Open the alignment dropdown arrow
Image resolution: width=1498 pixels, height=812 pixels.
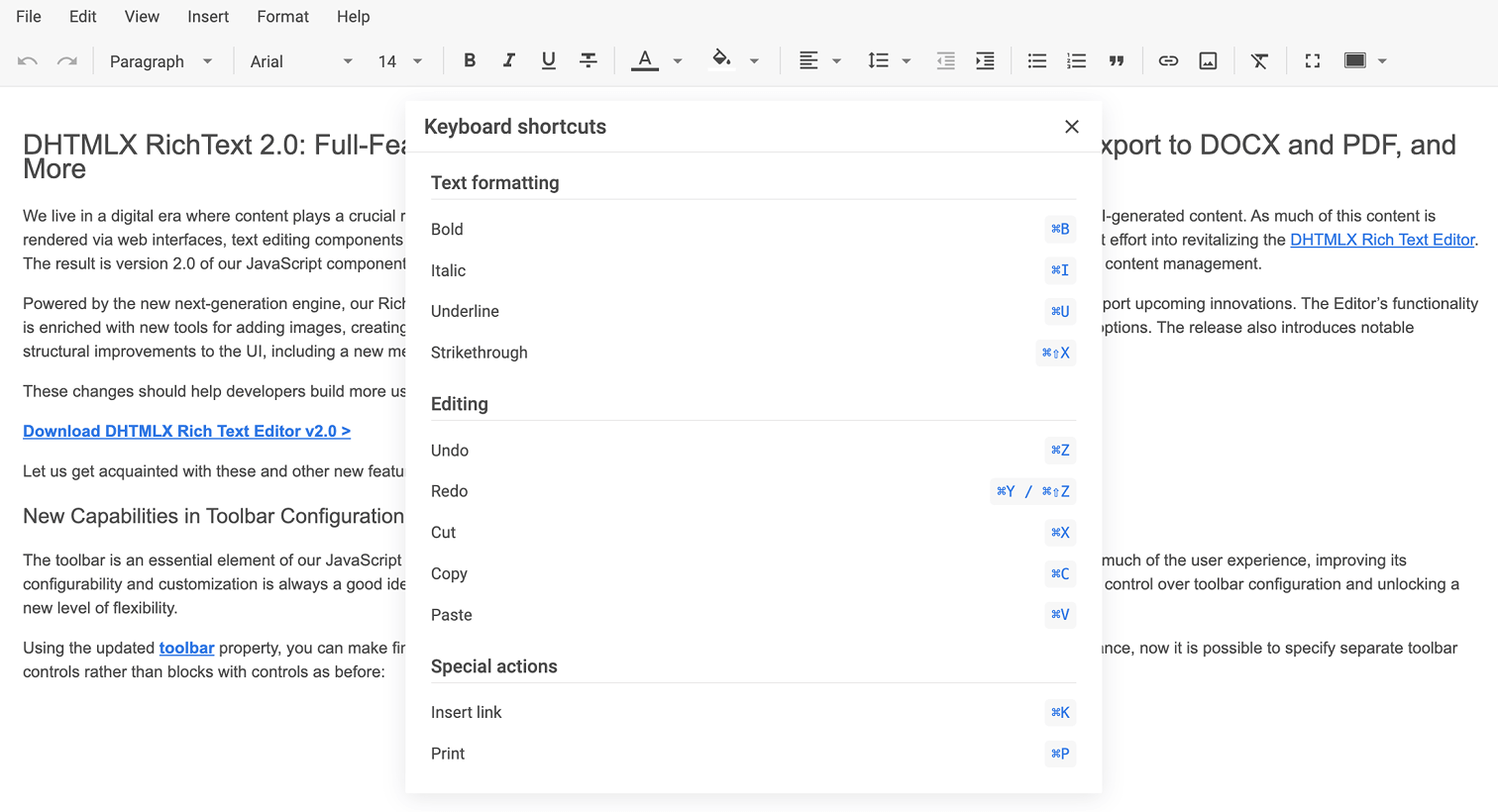coord(837,61)
